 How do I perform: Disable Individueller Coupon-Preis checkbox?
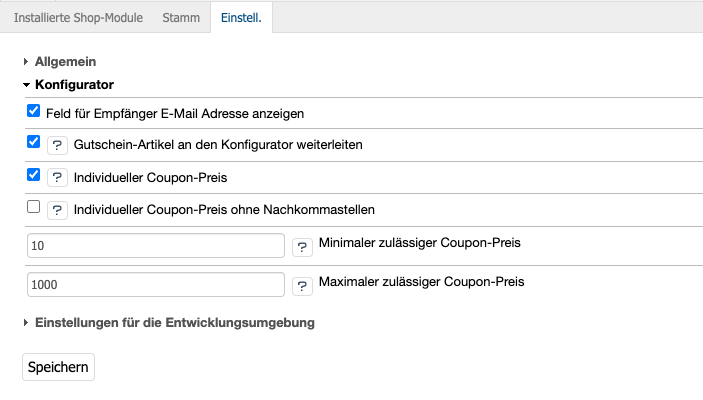tap(34, 174)
